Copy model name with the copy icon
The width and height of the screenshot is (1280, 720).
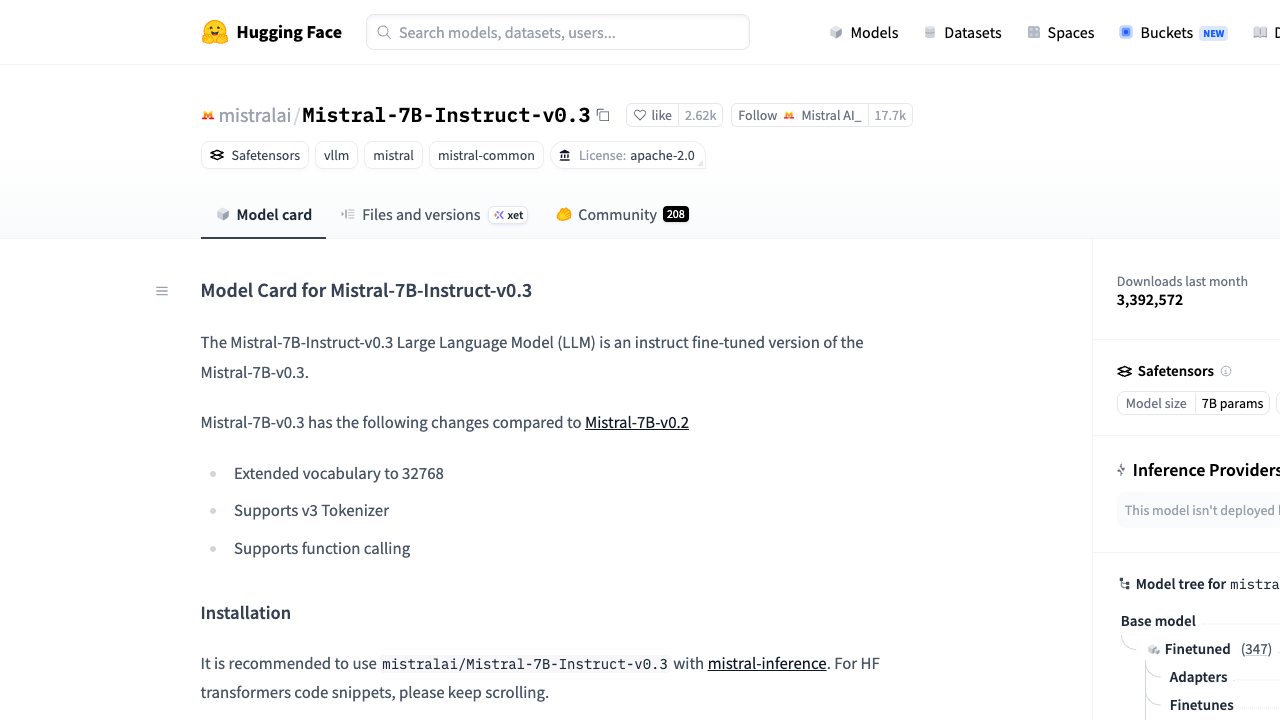603,115
